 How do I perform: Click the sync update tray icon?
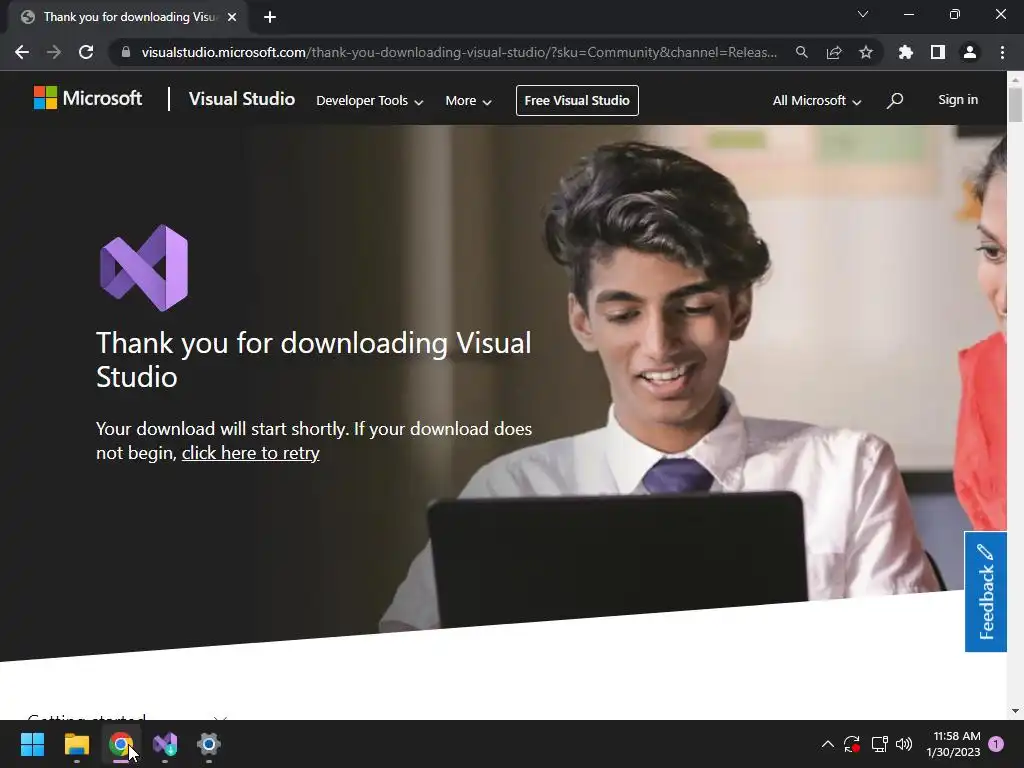tap(852, 744)
